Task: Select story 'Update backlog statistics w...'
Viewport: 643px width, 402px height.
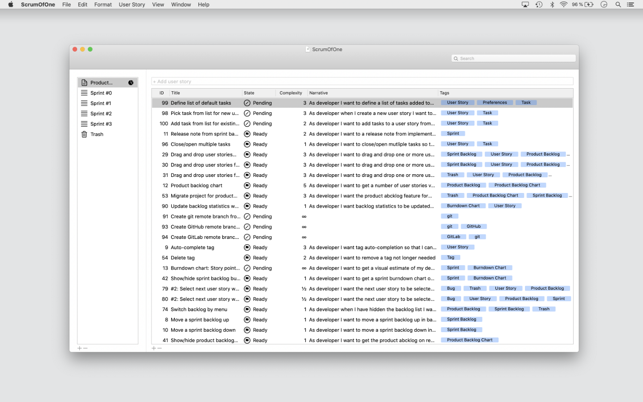Action: tap(362, 206)
